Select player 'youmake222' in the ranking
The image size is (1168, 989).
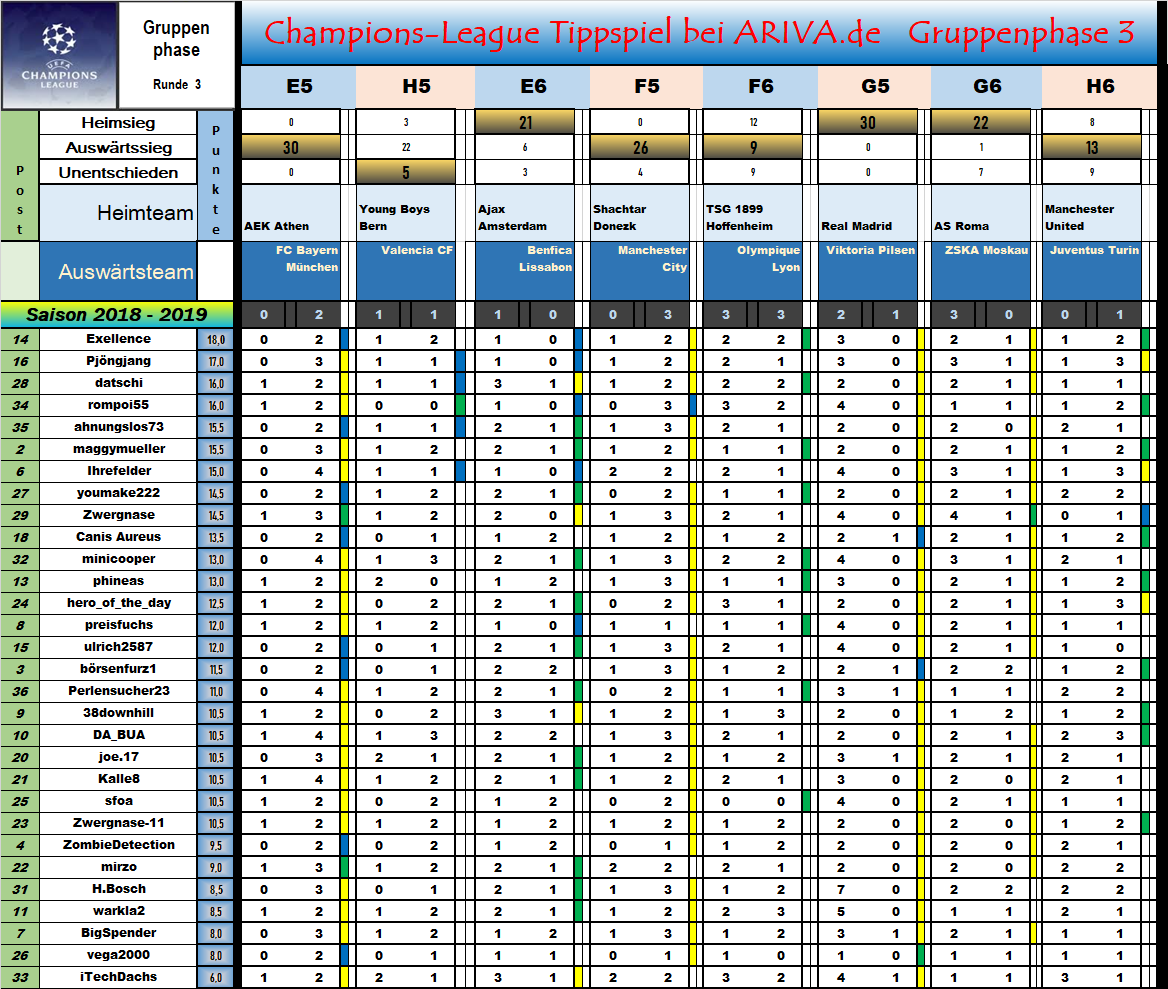pos(118,493)
